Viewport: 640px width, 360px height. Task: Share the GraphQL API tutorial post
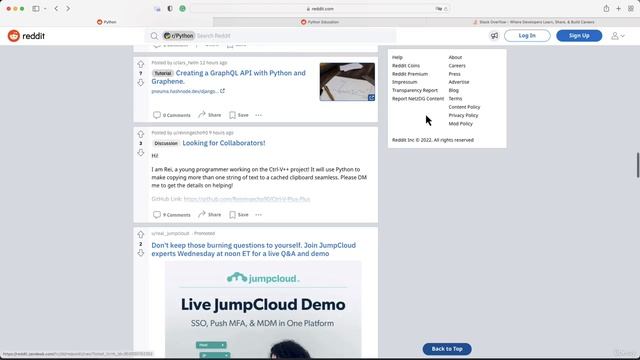pyautogui.click(x=210, y=115)
